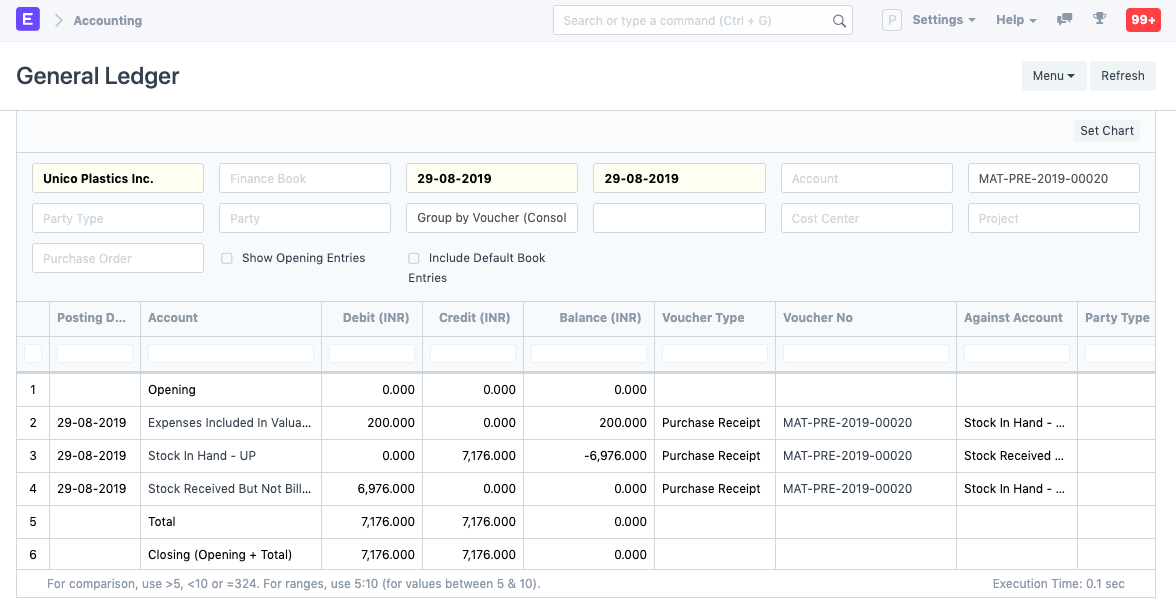Click the Set Chart button
The height and width of the screenshot is (608, 1176).
1106,130
